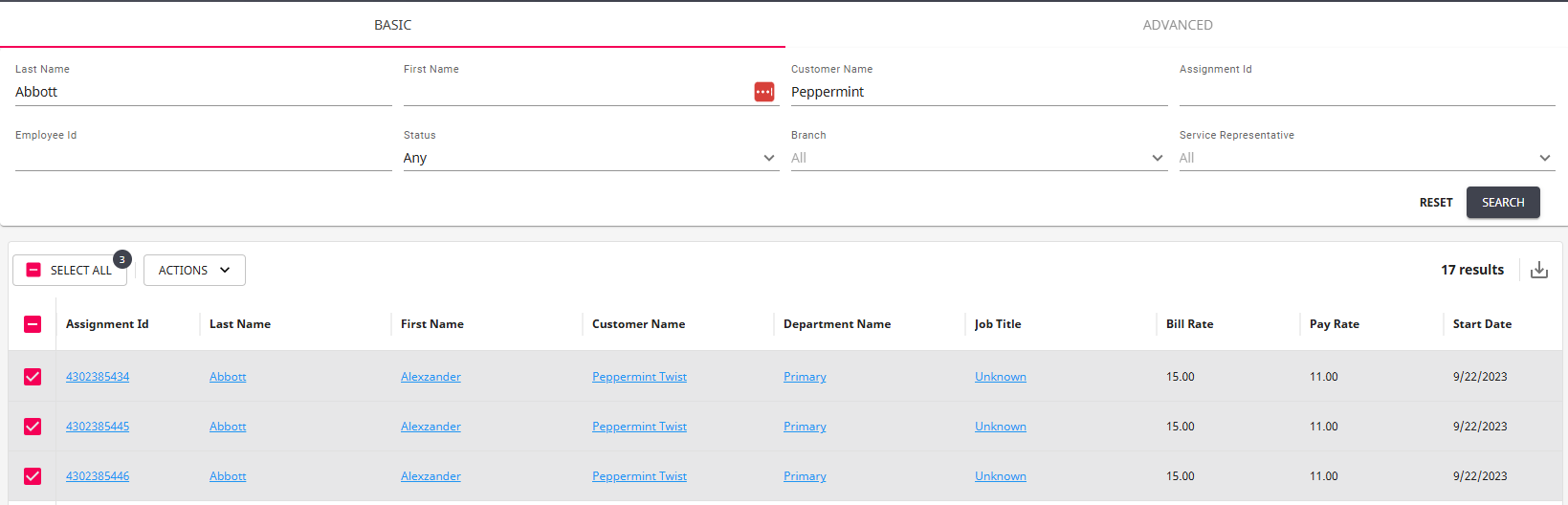Click the Last Name field containing Abbott
This screenshot has width=1568, height=505.
click(204, 92)
